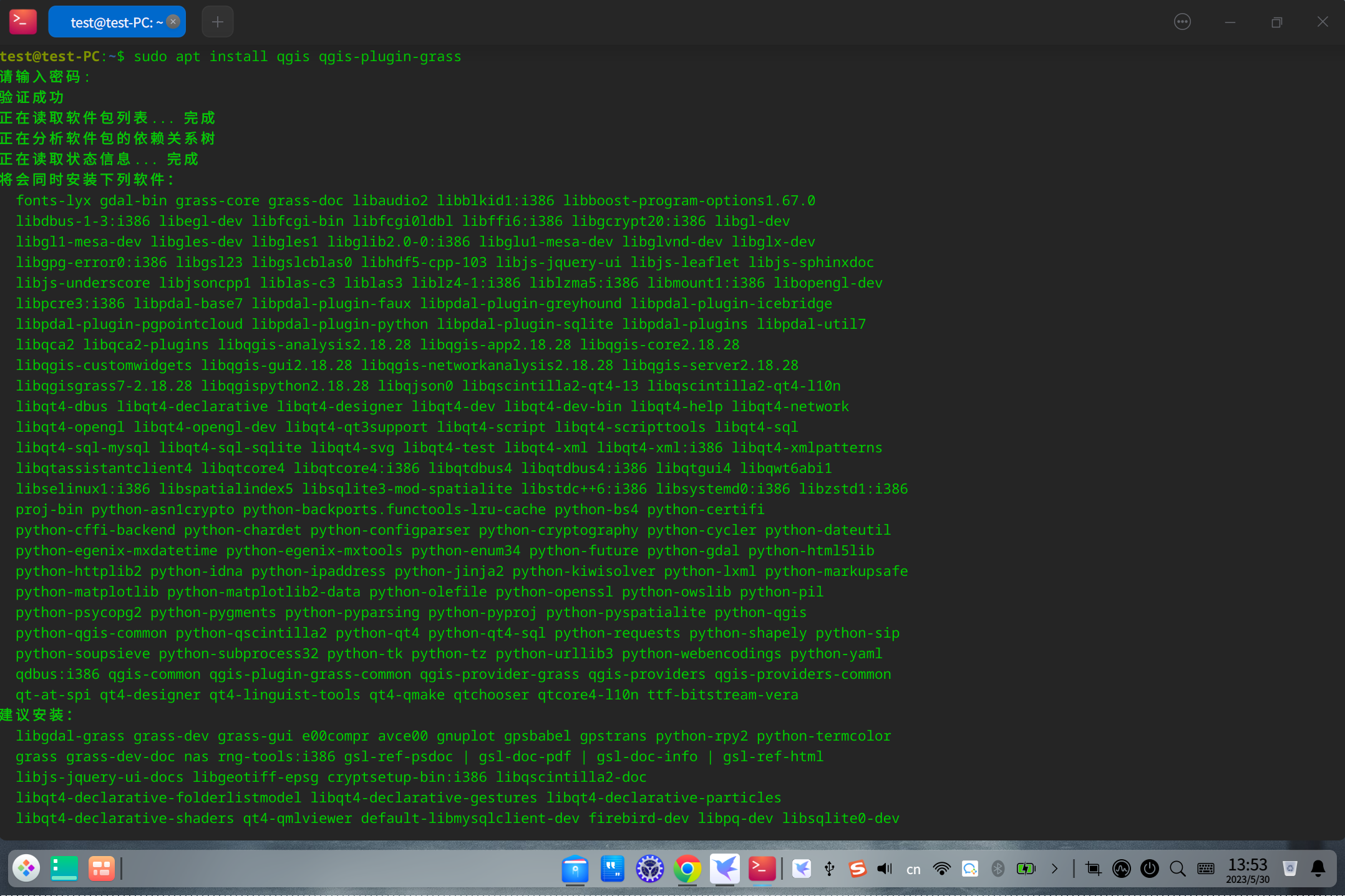Open notifications with the bell icon
Screen dimensions: 1345x896
[x=1318, y=869]
